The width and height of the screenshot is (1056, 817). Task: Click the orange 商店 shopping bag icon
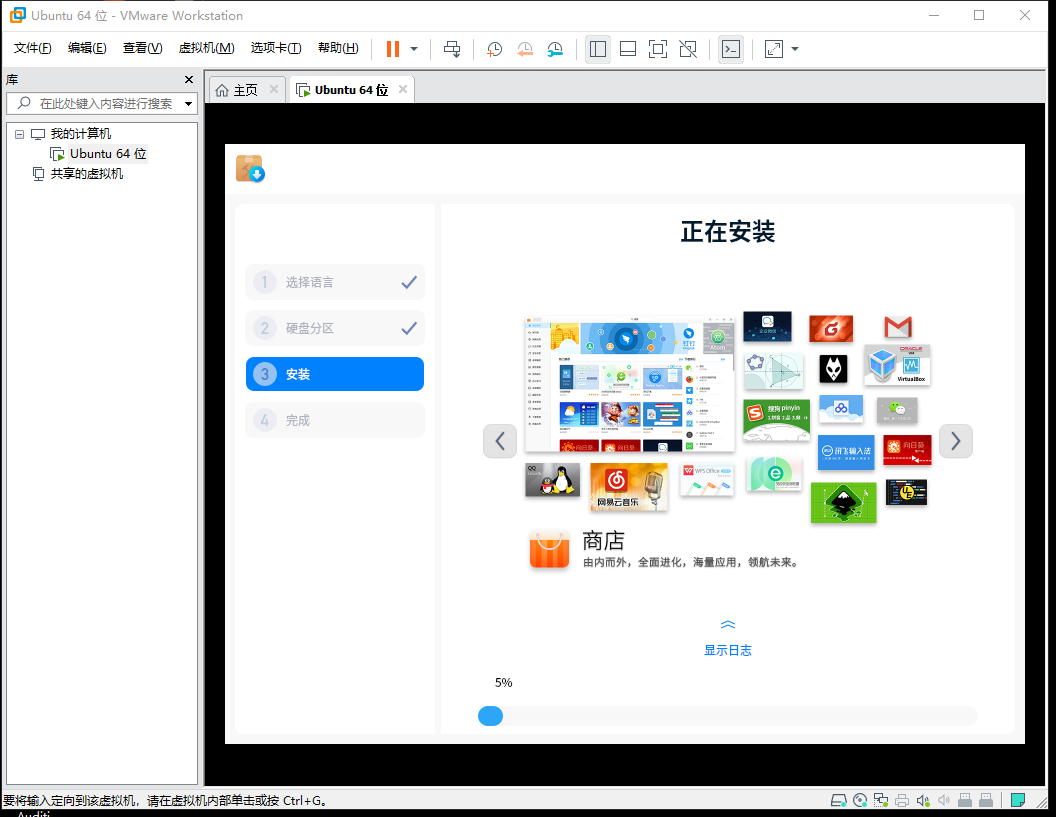pyautogui.click(x=550, y=550)
